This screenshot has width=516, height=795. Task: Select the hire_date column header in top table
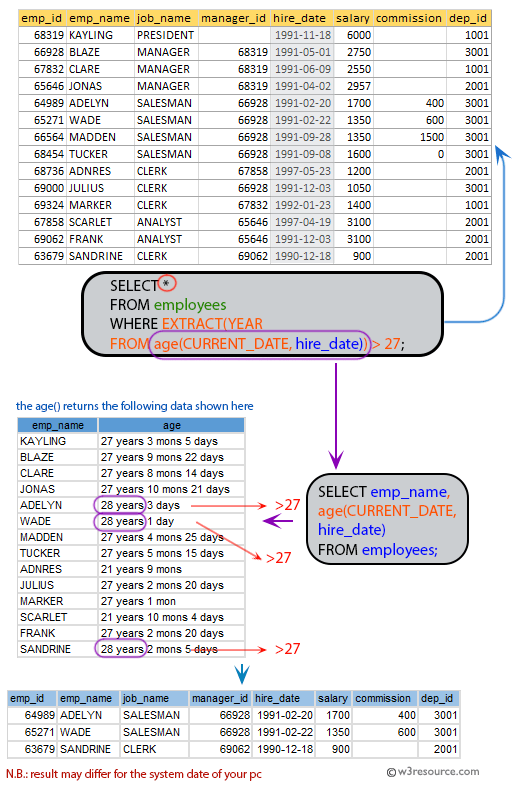click(x=302, y=18)
